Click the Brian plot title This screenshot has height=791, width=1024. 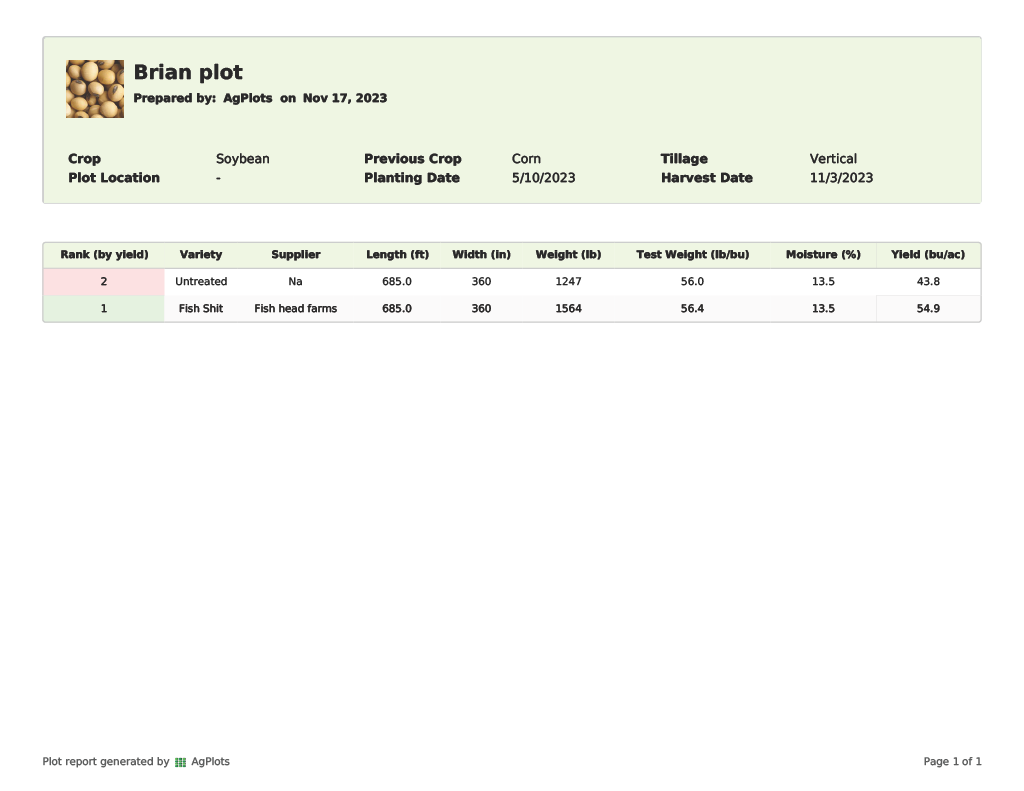[x=188, y=73]
